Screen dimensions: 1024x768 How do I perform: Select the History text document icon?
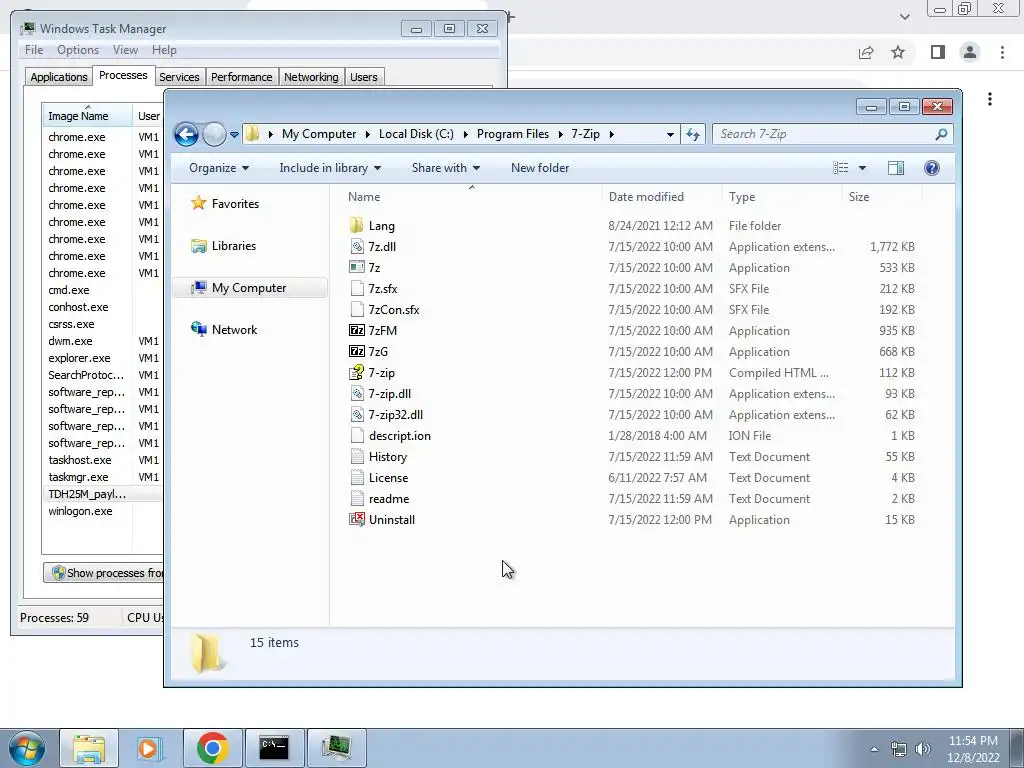357,456
